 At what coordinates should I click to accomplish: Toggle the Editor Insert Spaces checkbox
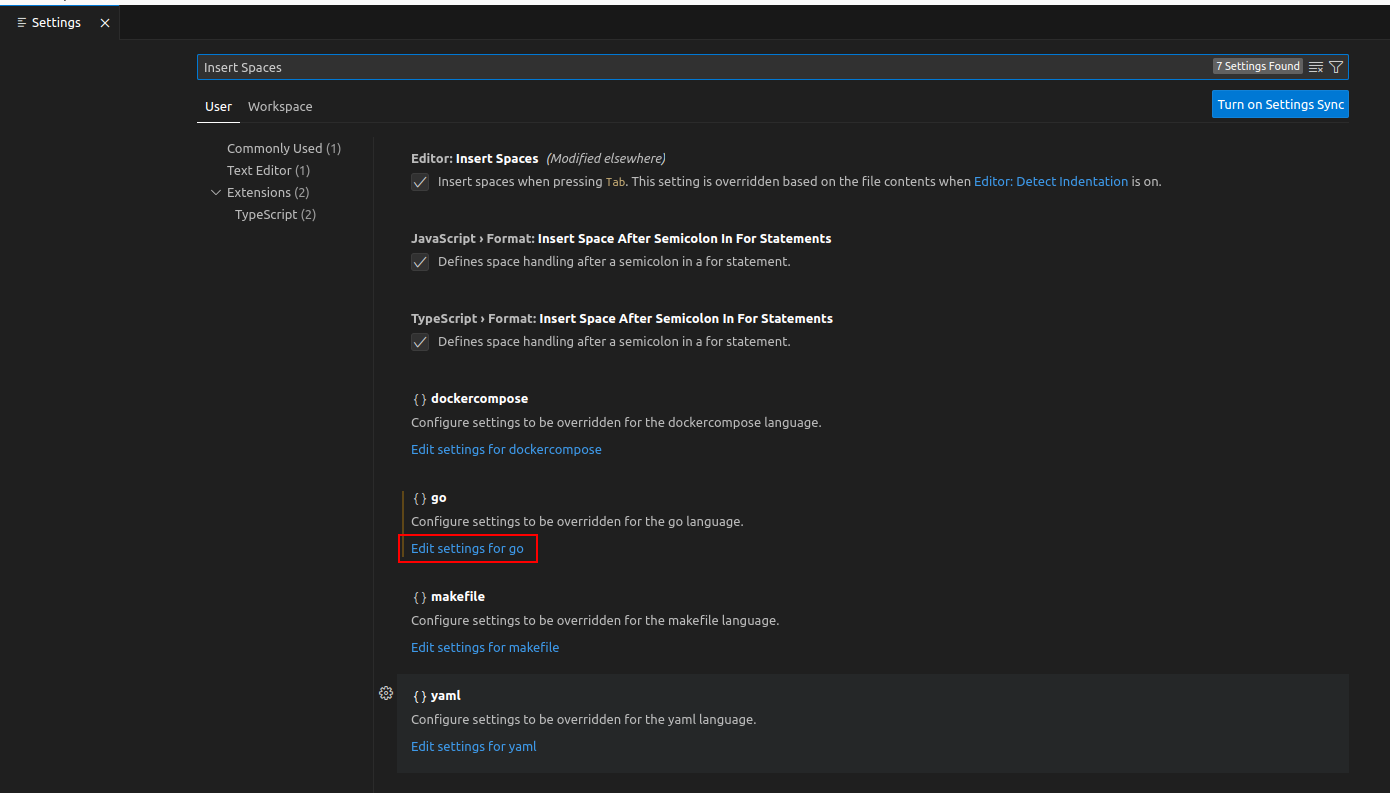tap(420, 182)
